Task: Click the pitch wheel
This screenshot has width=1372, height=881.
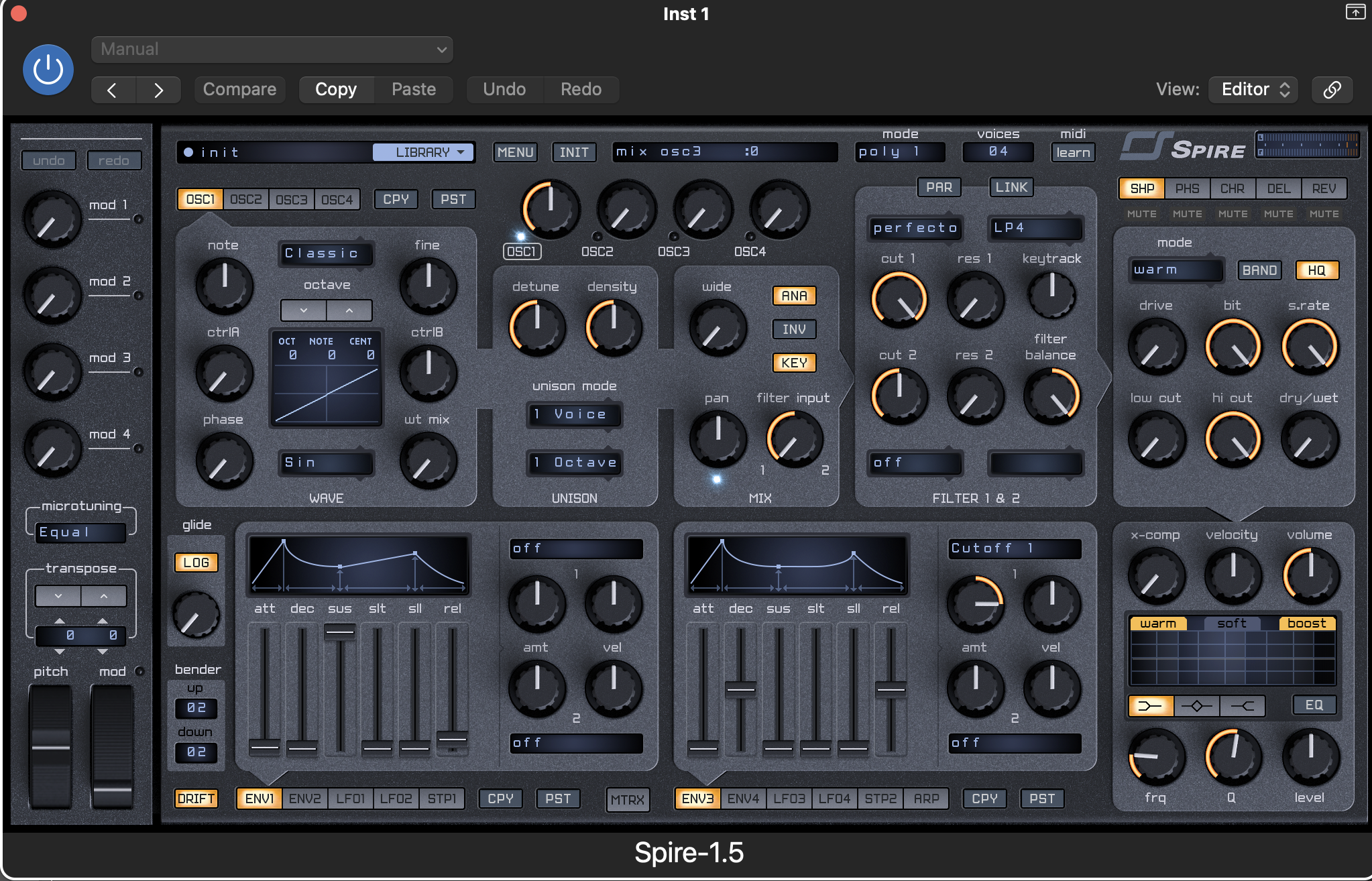Action: click(x=50, y=746)
